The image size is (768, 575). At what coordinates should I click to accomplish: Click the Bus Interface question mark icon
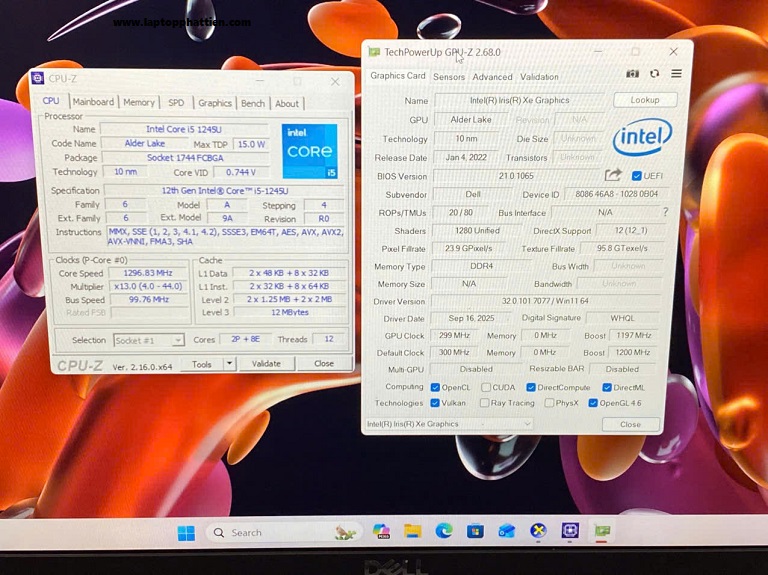pyautogui.click(x=665, y=212)
